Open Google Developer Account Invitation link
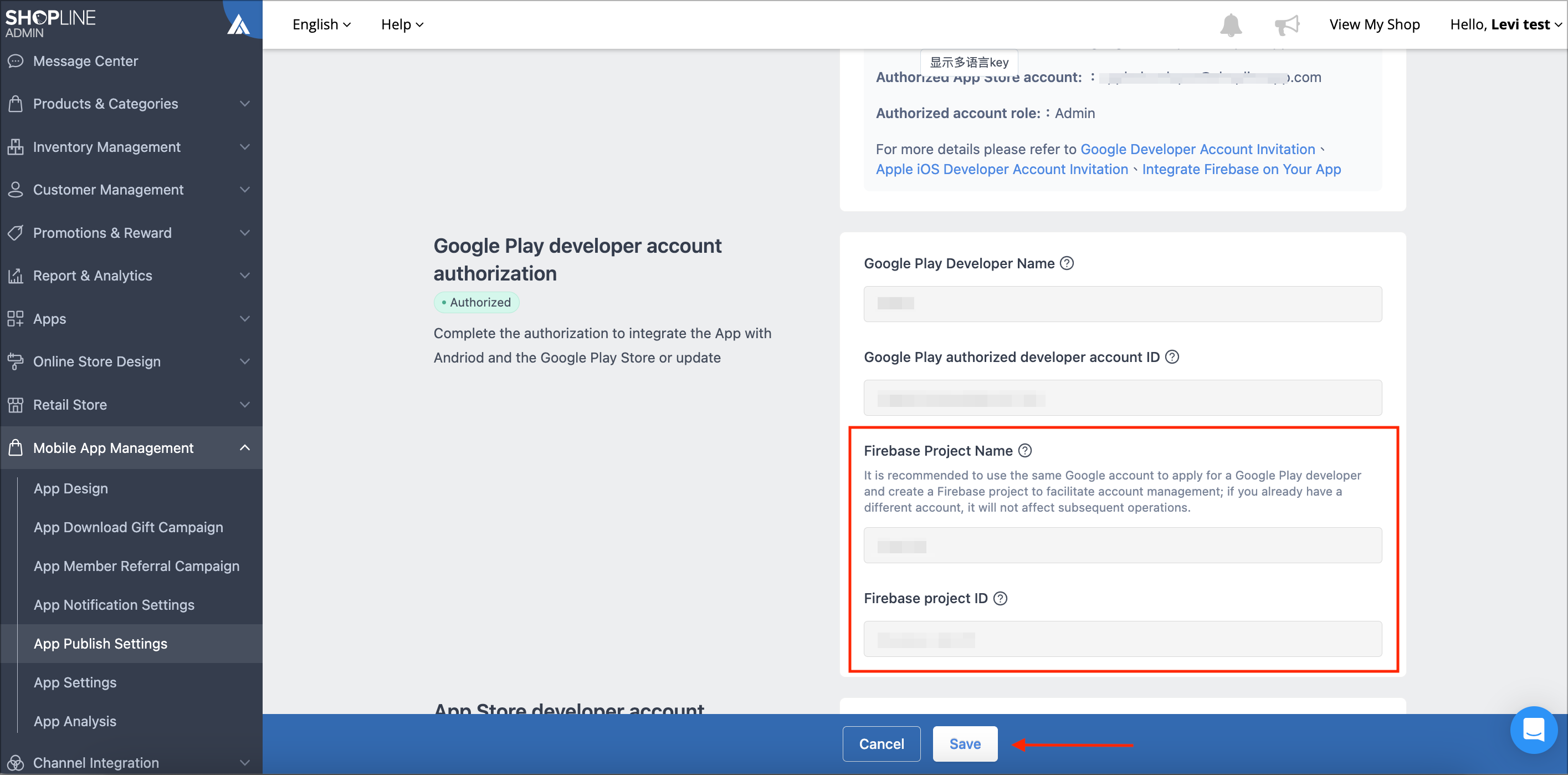 (1197, 149)
